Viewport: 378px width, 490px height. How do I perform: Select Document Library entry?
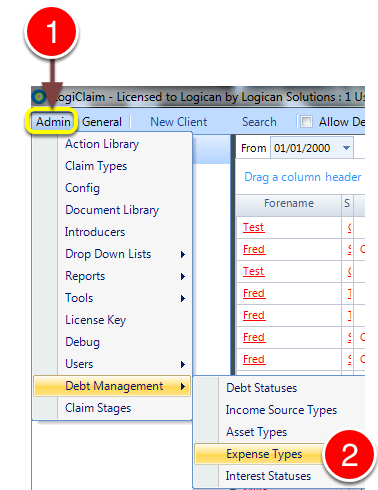[x=112, y=210]
